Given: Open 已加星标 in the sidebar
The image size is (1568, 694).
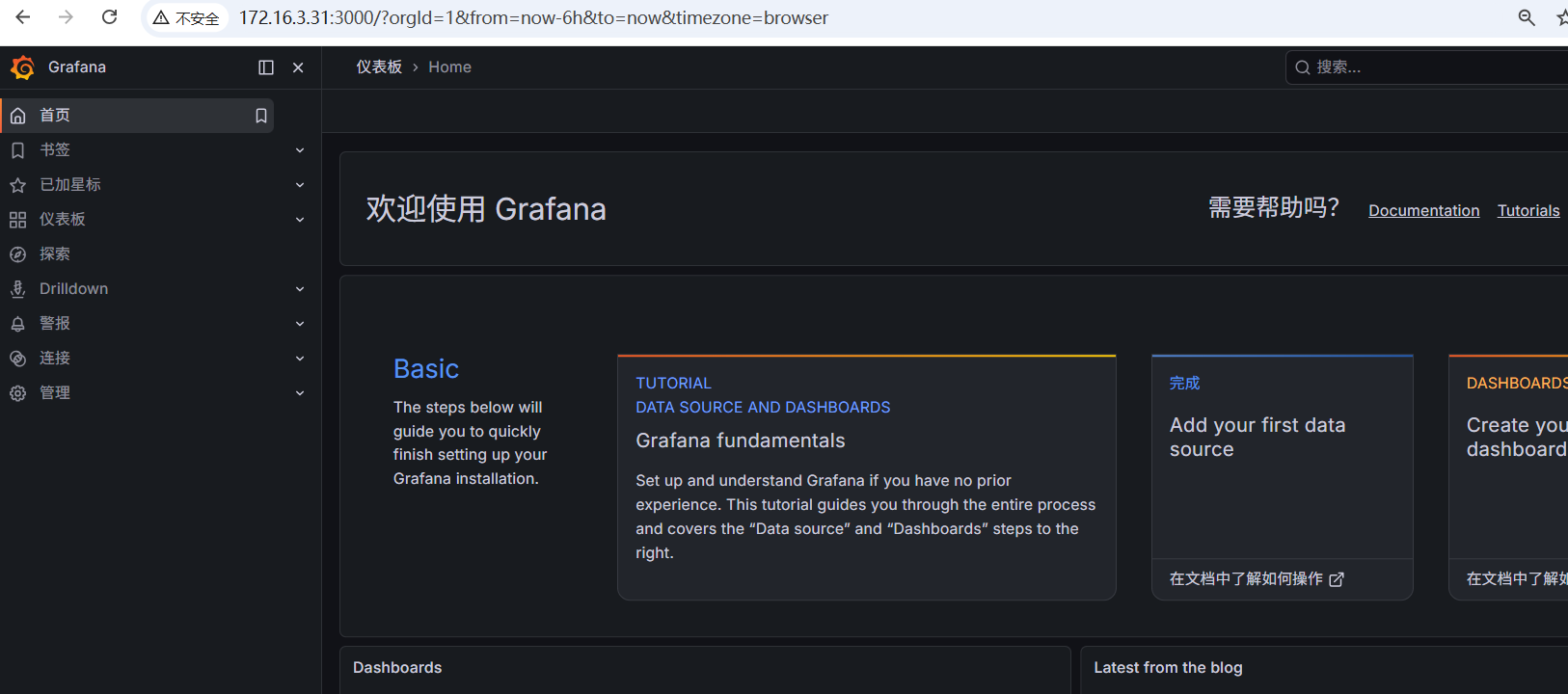Looking at the screenshot, I should click(70, 185).
